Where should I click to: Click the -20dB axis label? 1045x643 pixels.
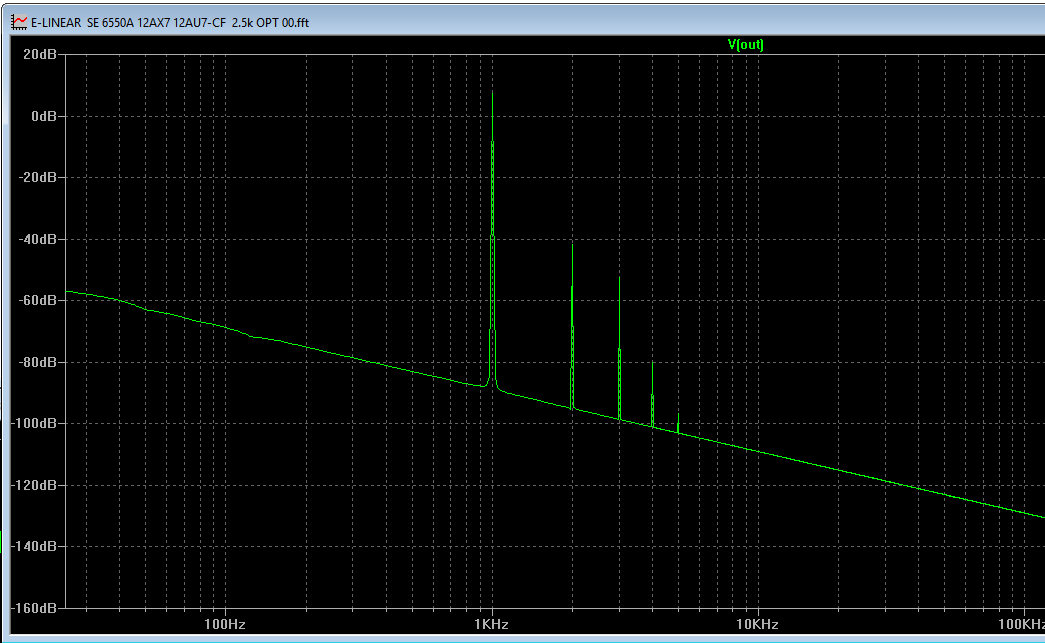coord(38,177)
